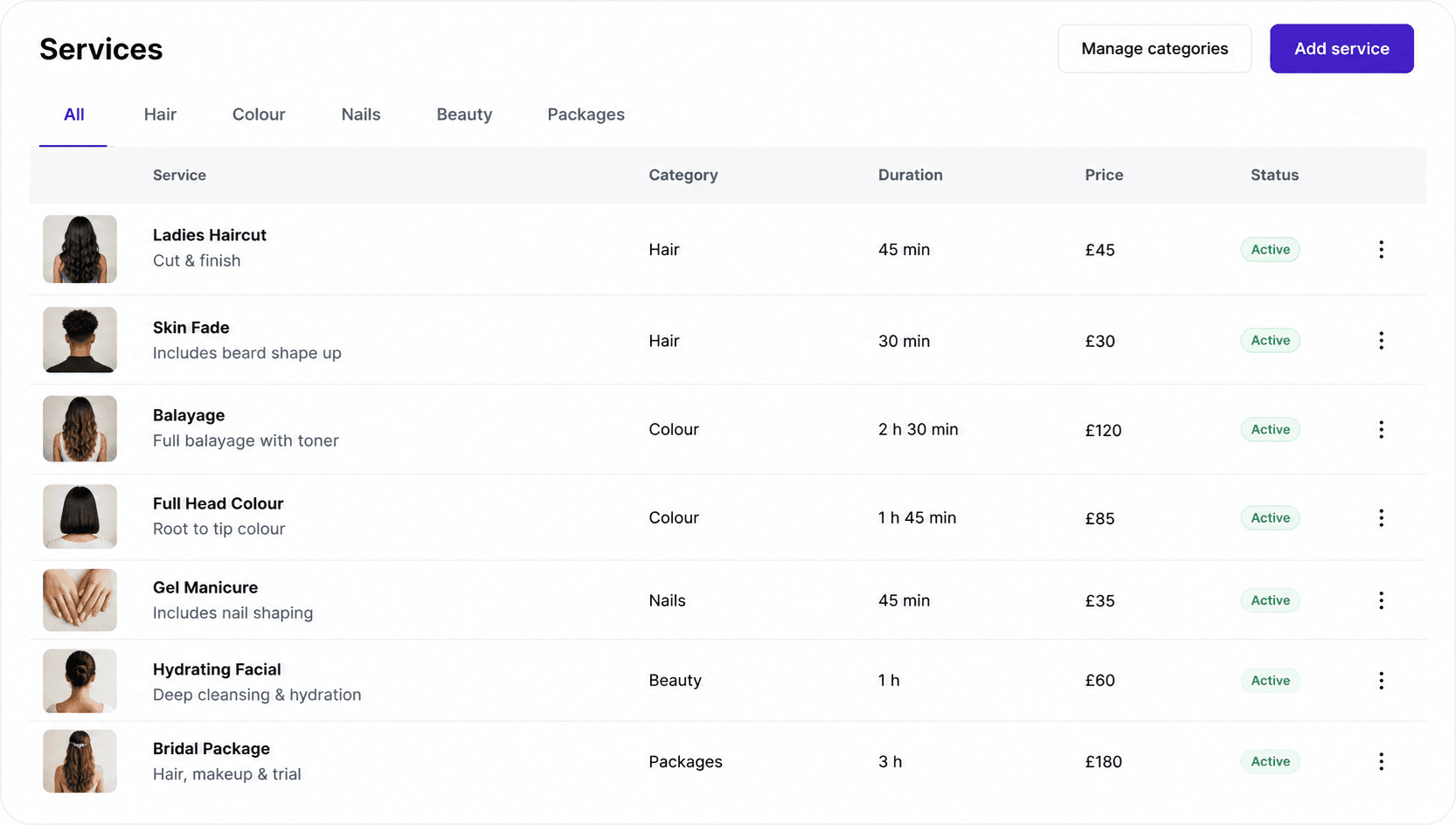
Task: Open the Nails tab
Action: coord(361,114)
